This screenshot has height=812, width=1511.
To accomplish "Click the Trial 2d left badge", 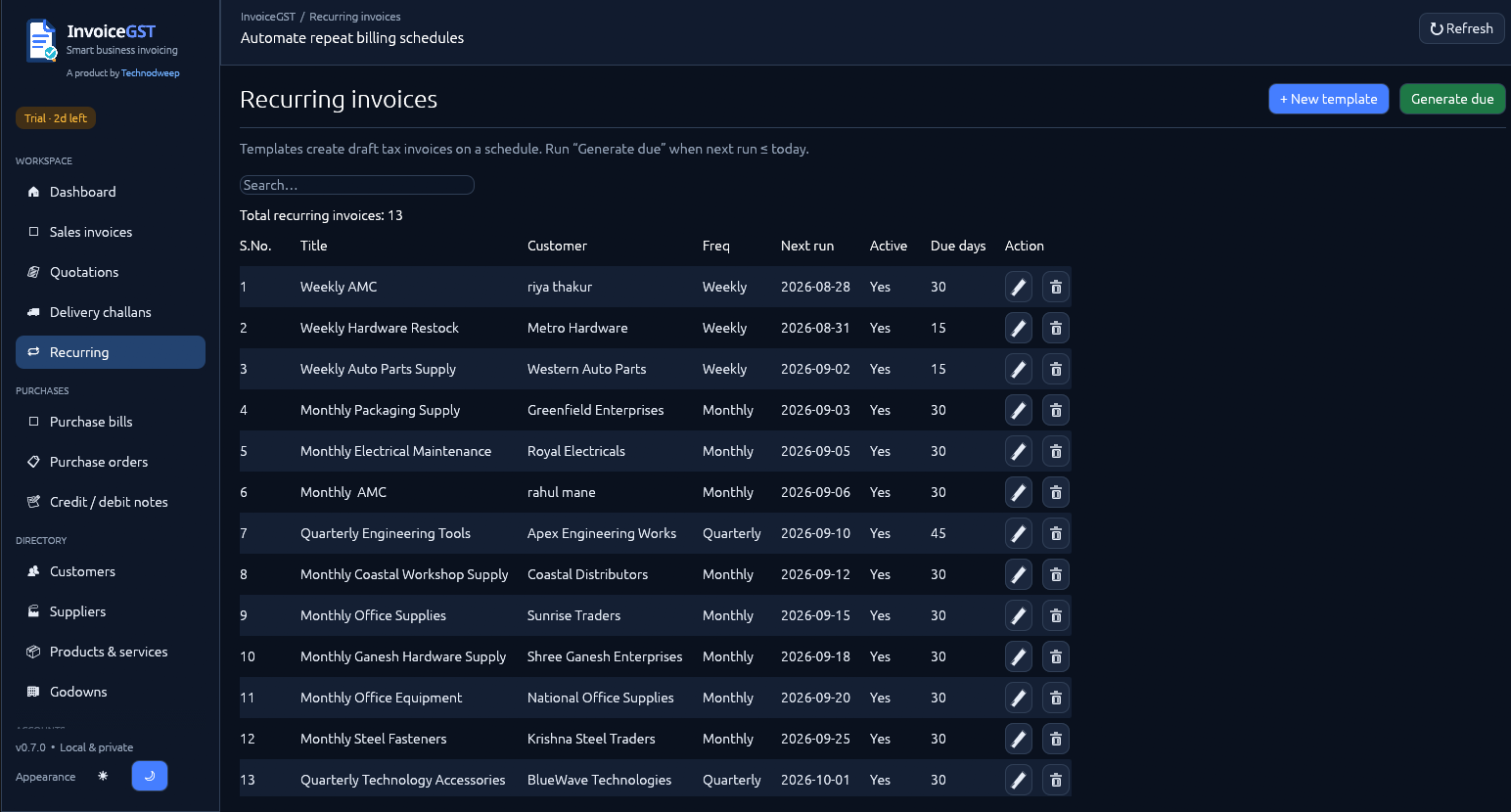I will [x=56, y=118].
